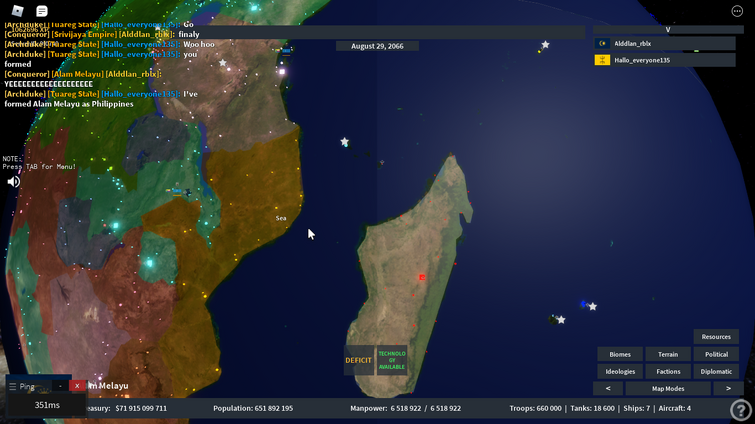Image resolution: width=755 pixels, height=424 pixels.
Task: Click the 'Woo hoo' chat message
Action: (x=198, y=44)
